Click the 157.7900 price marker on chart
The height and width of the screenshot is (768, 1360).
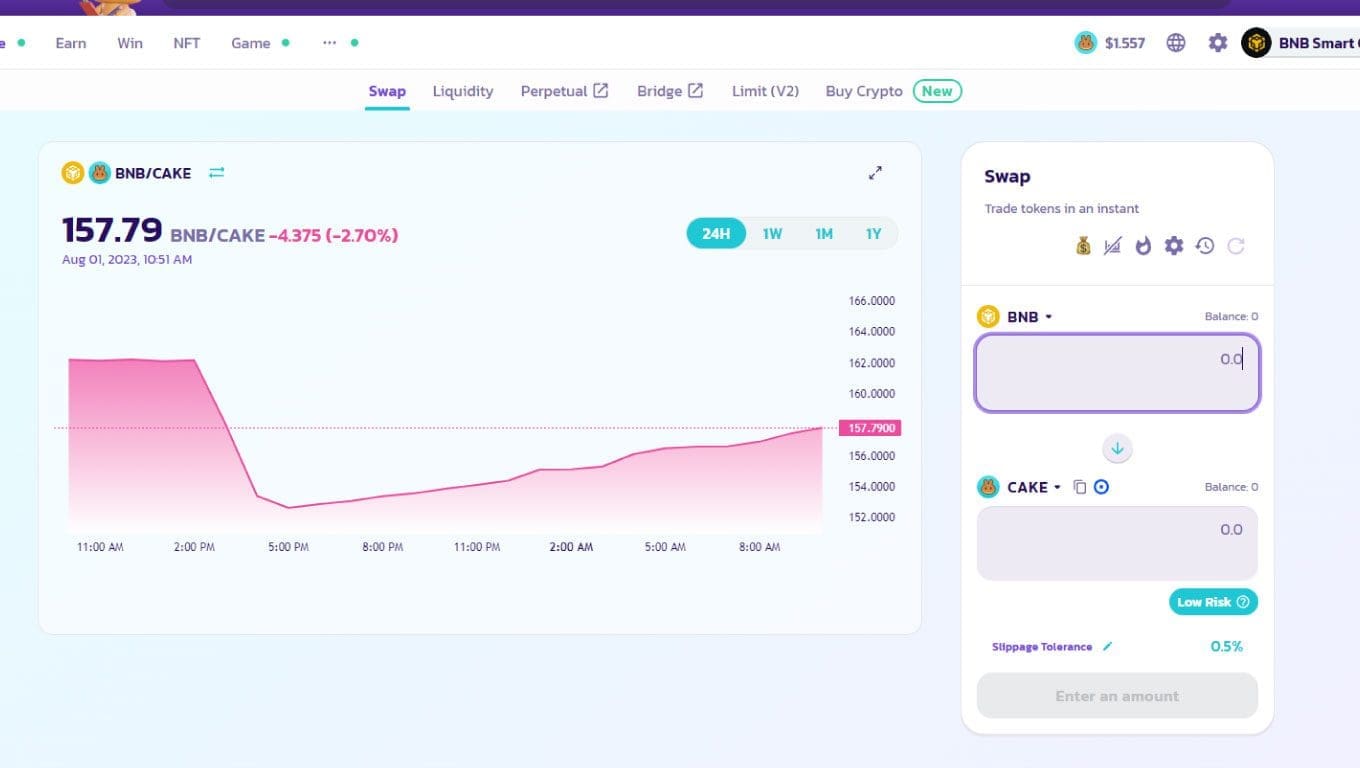[x=870, y=428]
